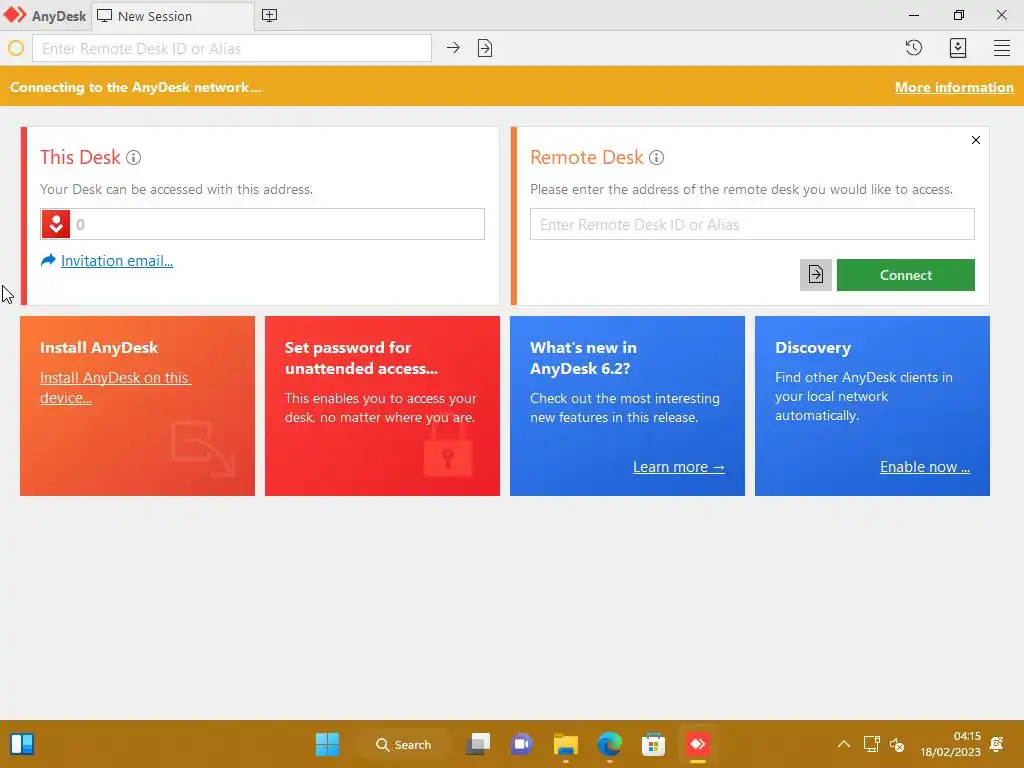Open a new session tab with plus icon

pos(269,16)
